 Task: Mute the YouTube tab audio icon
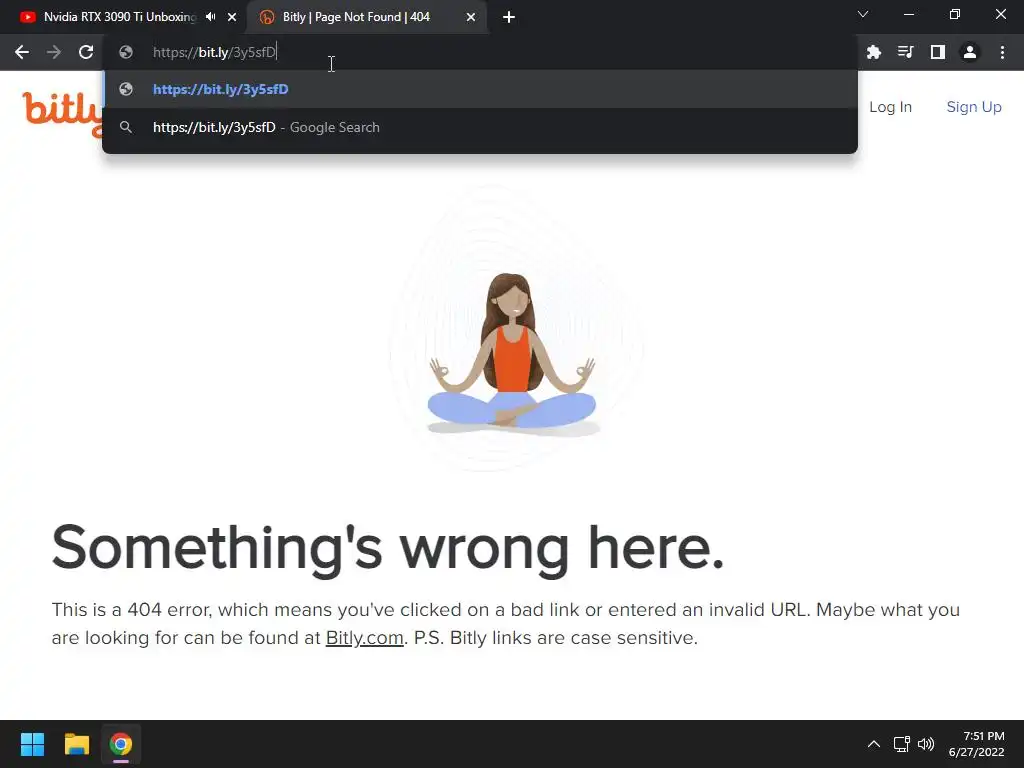pos(210,17)
